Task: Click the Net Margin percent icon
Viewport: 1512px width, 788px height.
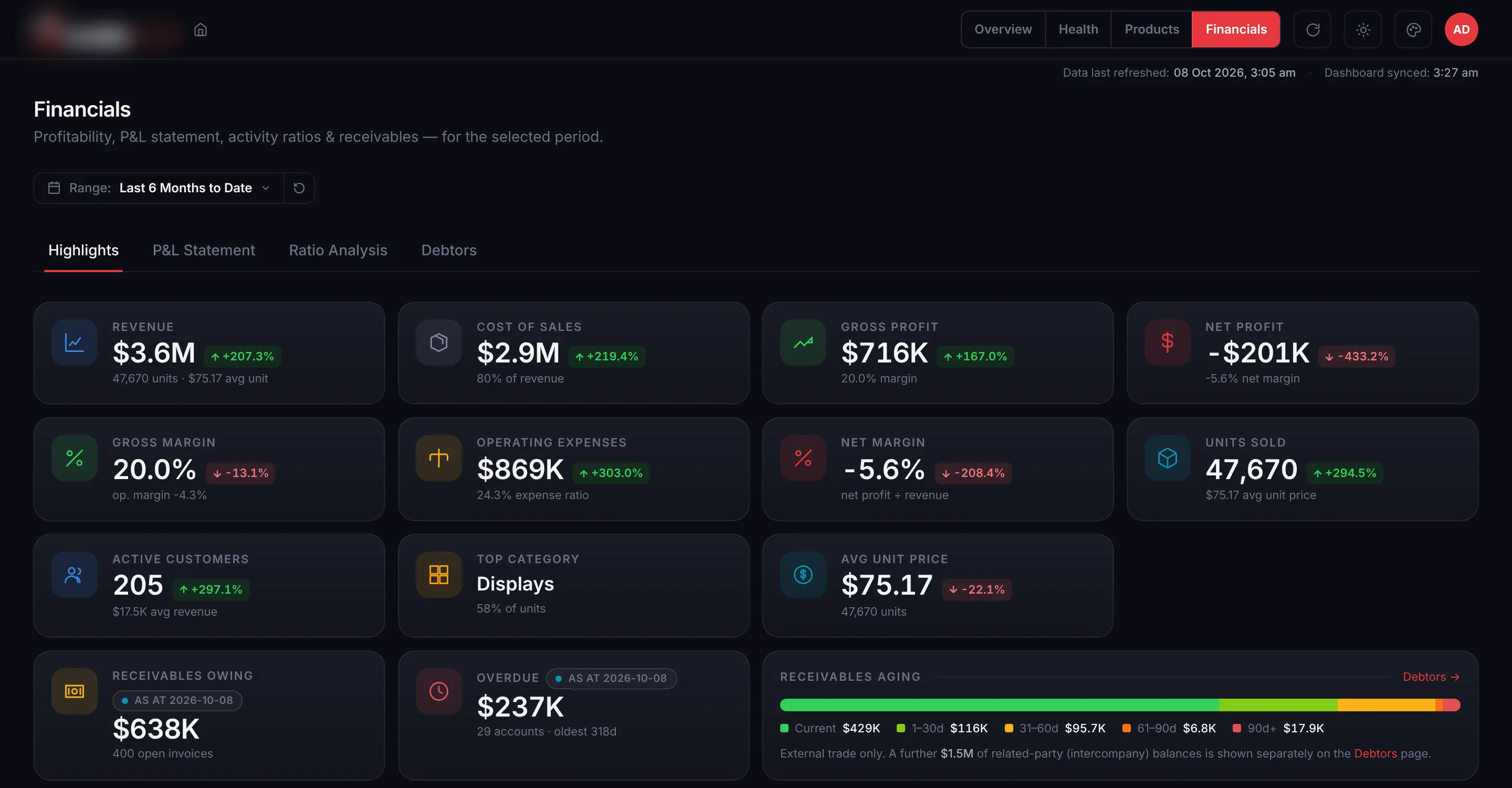Action: [x=803, y=458]
